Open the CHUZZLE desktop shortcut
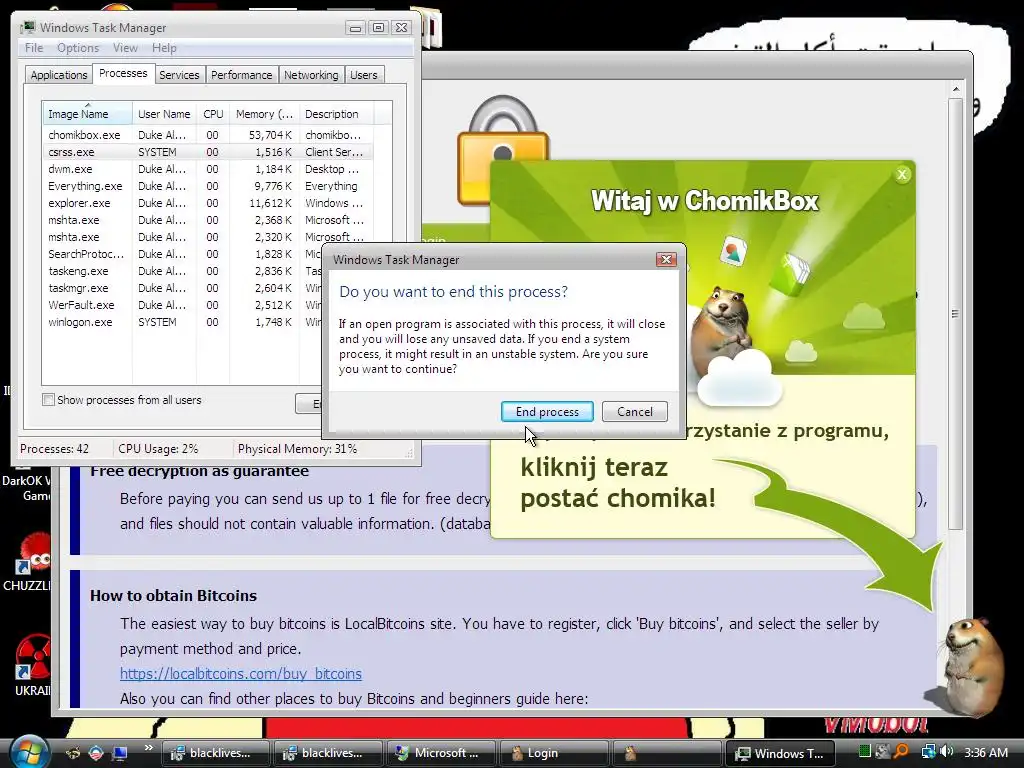This screenshot has width=1024, height=768. (x=29, y=563)
